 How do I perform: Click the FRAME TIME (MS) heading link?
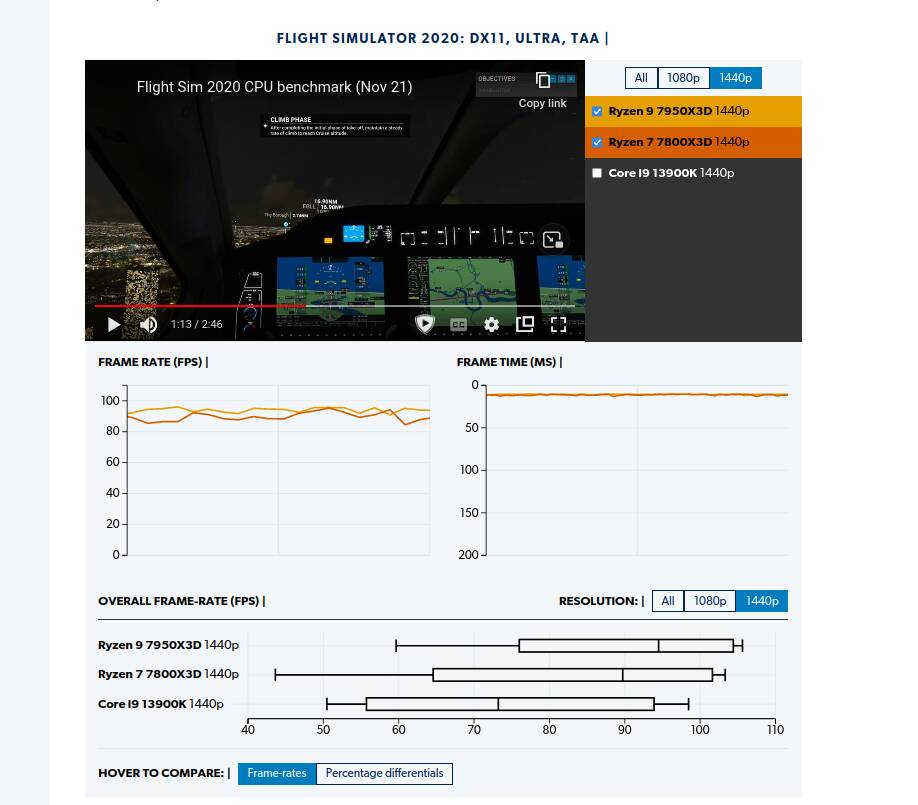point(509,362)
